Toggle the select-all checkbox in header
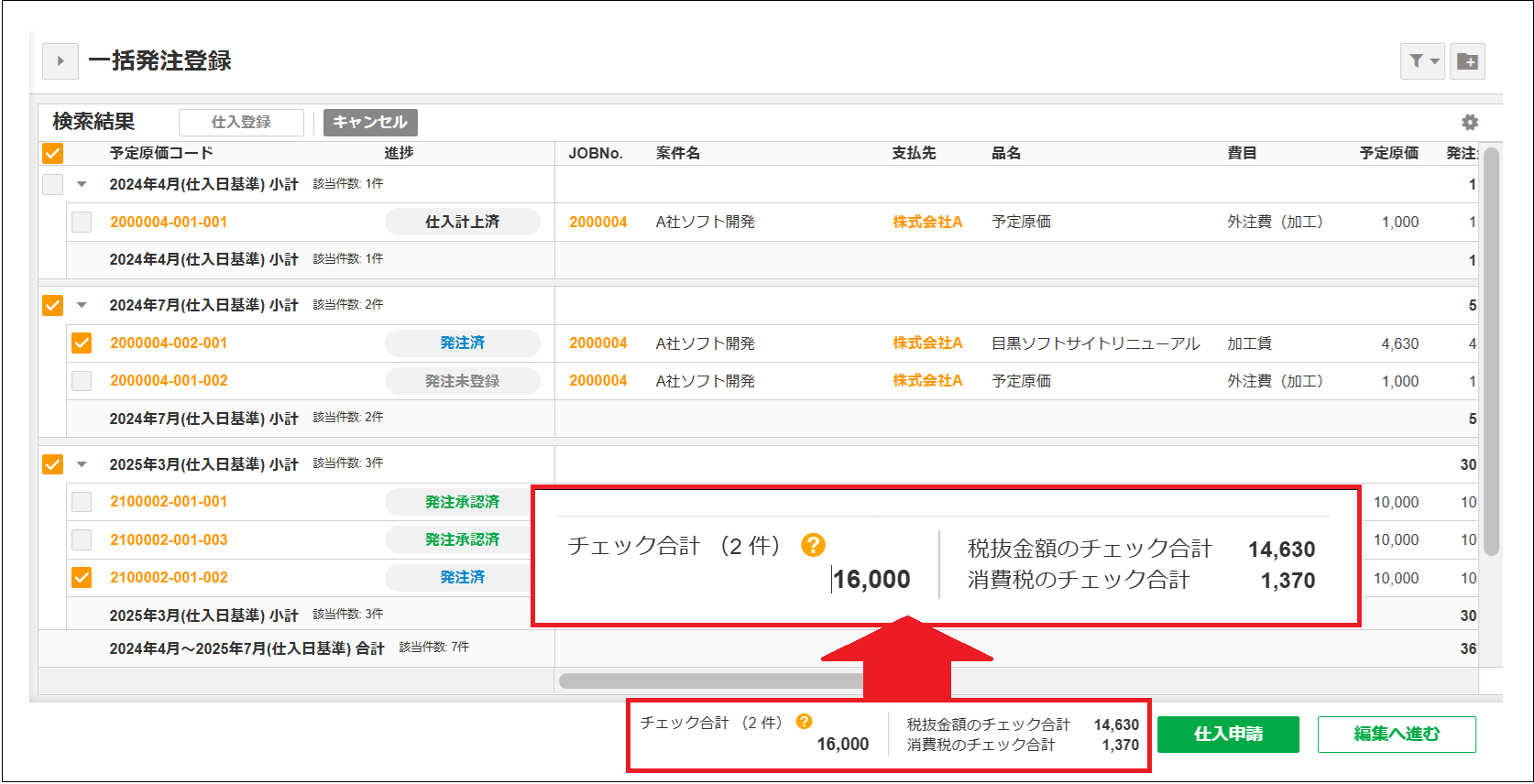1534x784 pixels. [53, 153]
